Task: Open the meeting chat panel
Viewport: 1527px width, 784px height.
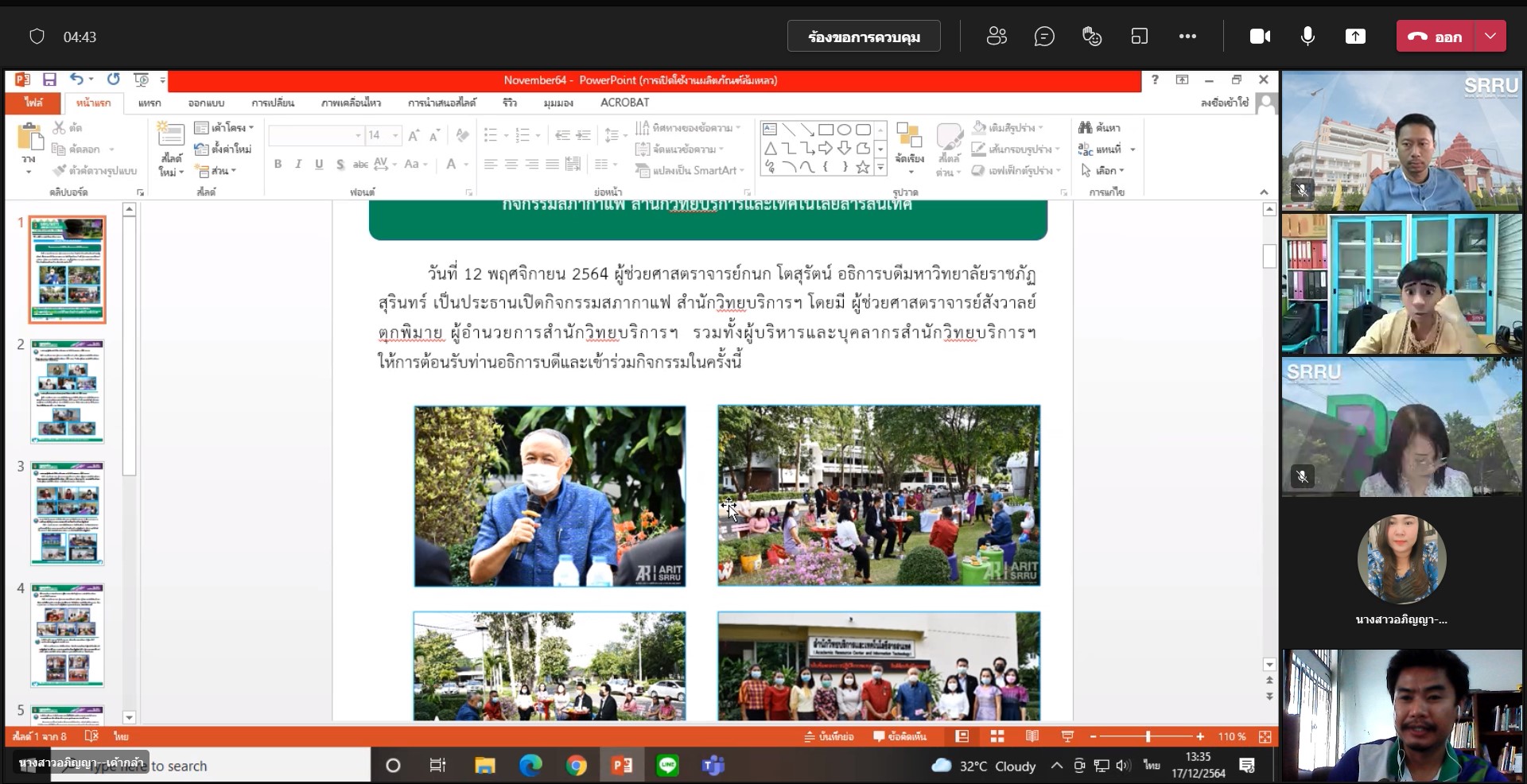Action: (1044, 37)
